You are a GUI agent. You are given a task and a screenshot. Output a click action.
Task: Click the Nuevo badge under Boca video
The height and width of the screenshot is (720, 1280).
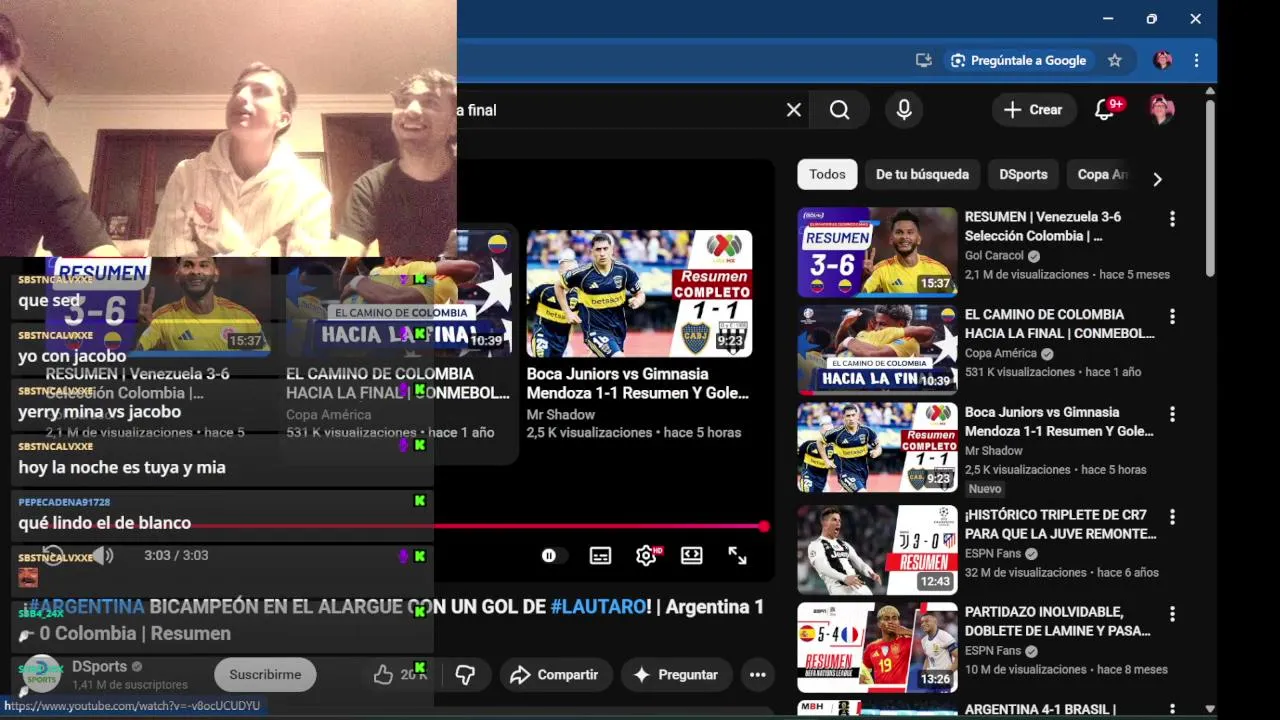point(985,489)
